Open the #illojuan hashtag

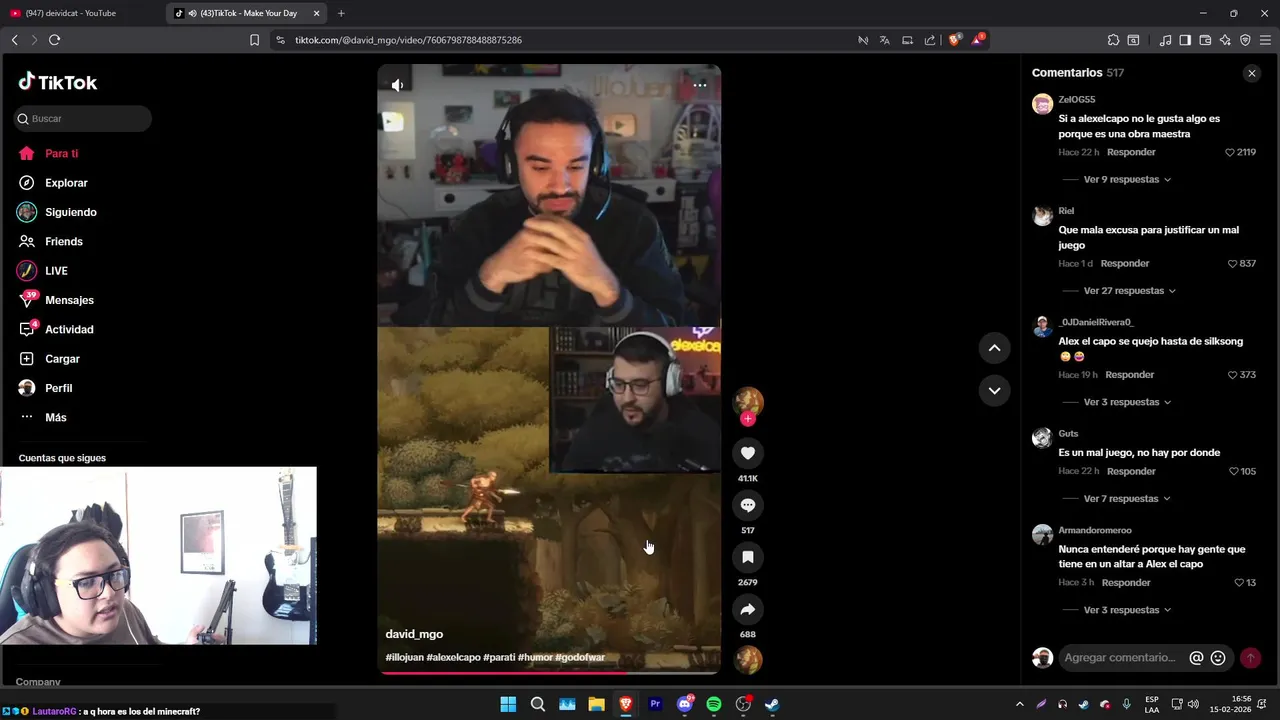[404, 658]
